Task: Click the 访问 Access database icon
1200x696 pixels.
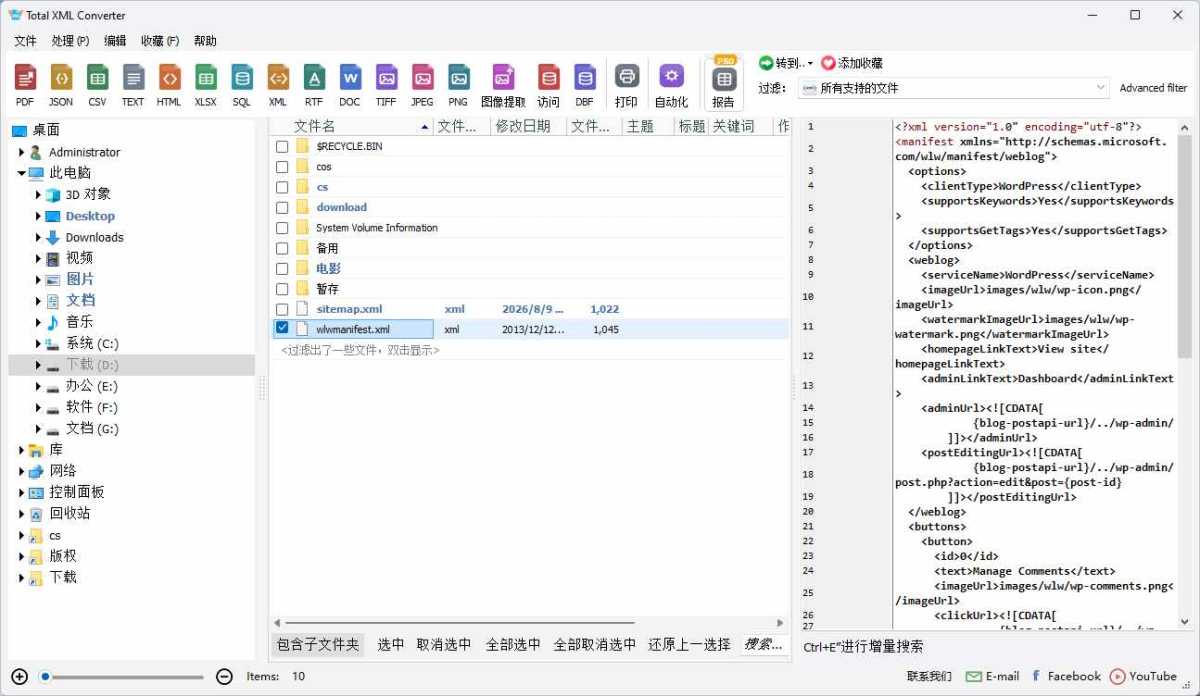Action: pos(548,85)
